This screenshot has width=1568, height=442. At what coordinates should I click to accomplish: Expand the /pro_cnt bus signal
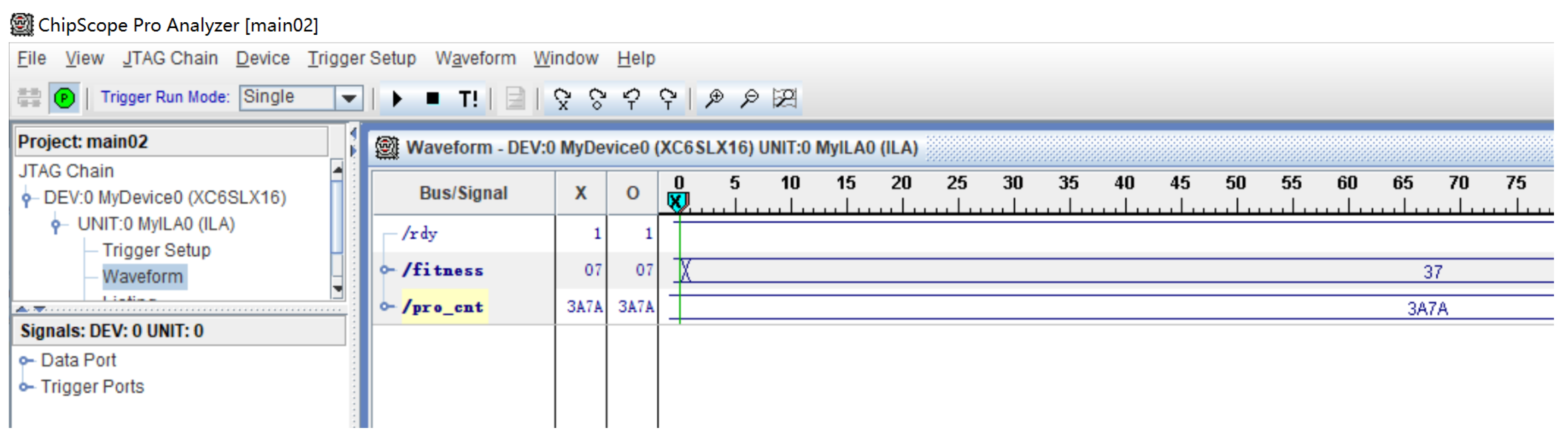coord(385,307)
